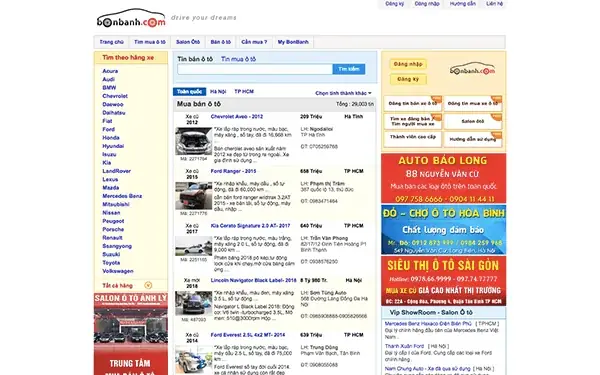Select Kia in brand list
The height and width of the screenshot is (375, 600).
click(107, 163)
